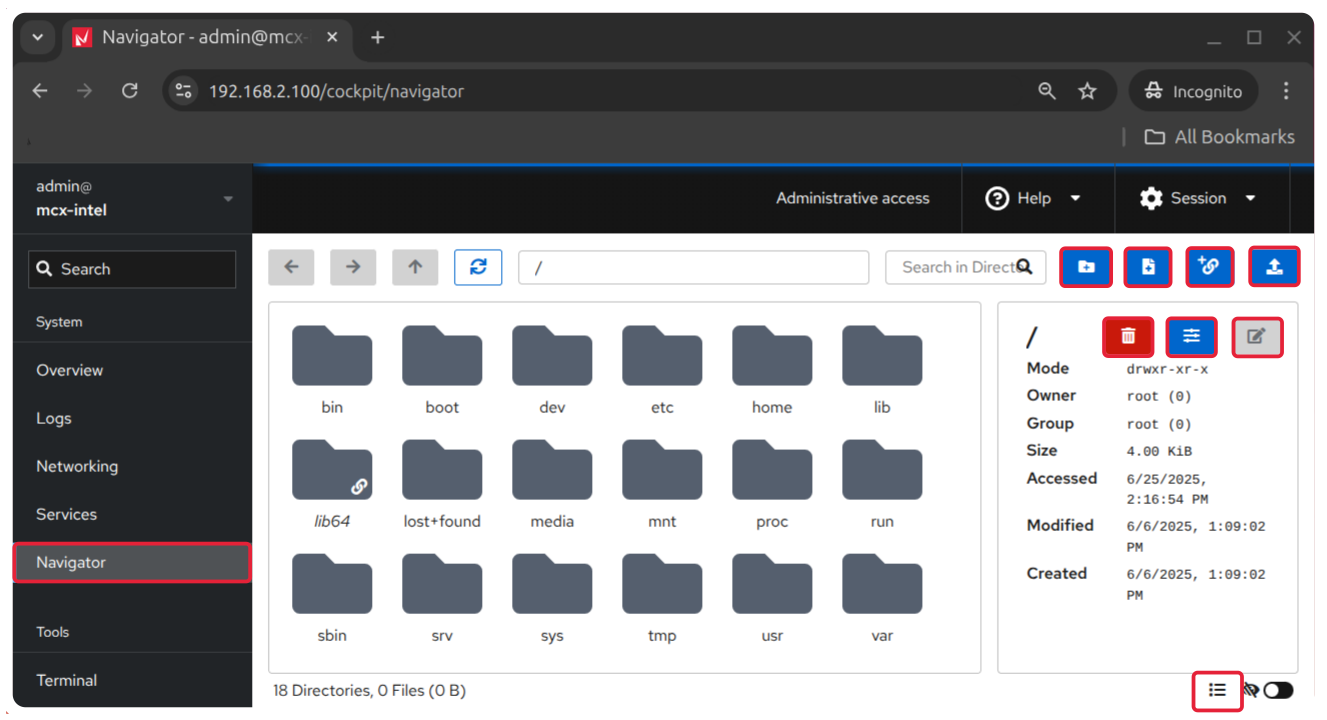
Task: Click the red delete trash icon
Action: 1128,337
